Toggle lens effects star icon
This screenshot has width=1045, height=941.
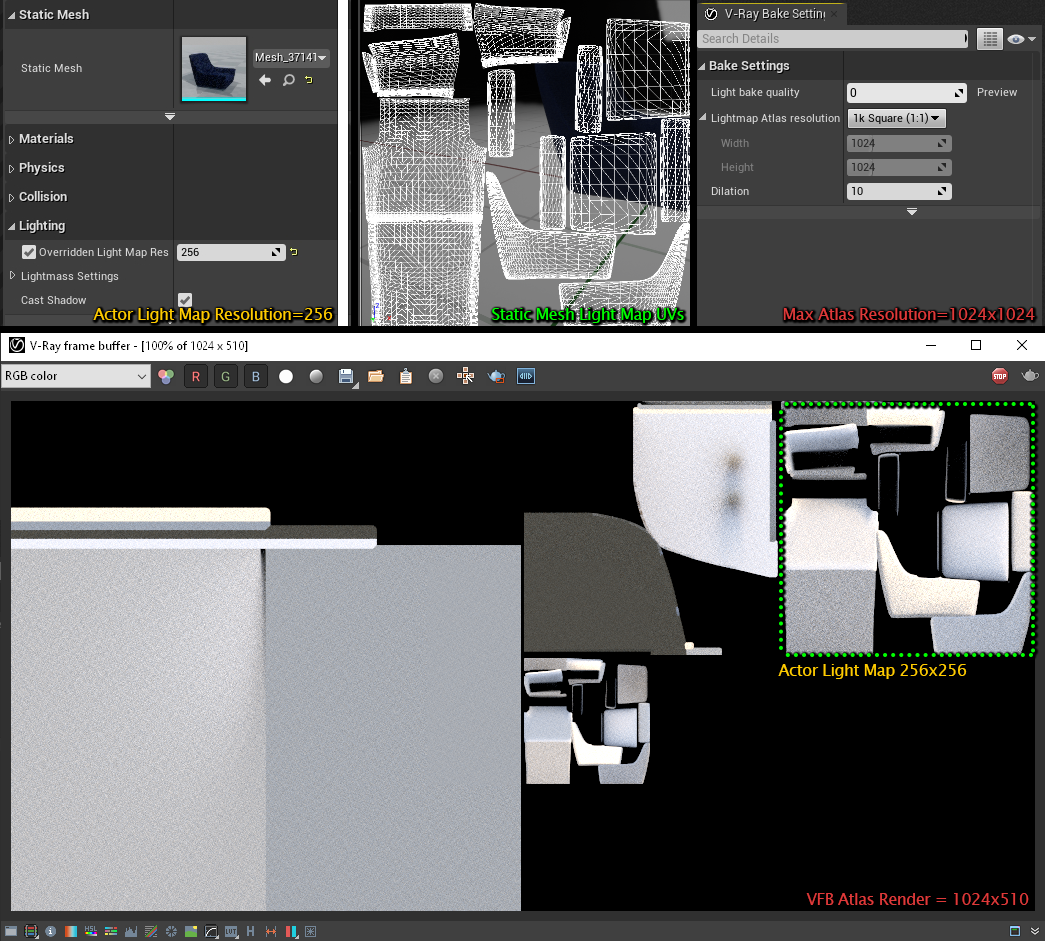click(311, 931)
